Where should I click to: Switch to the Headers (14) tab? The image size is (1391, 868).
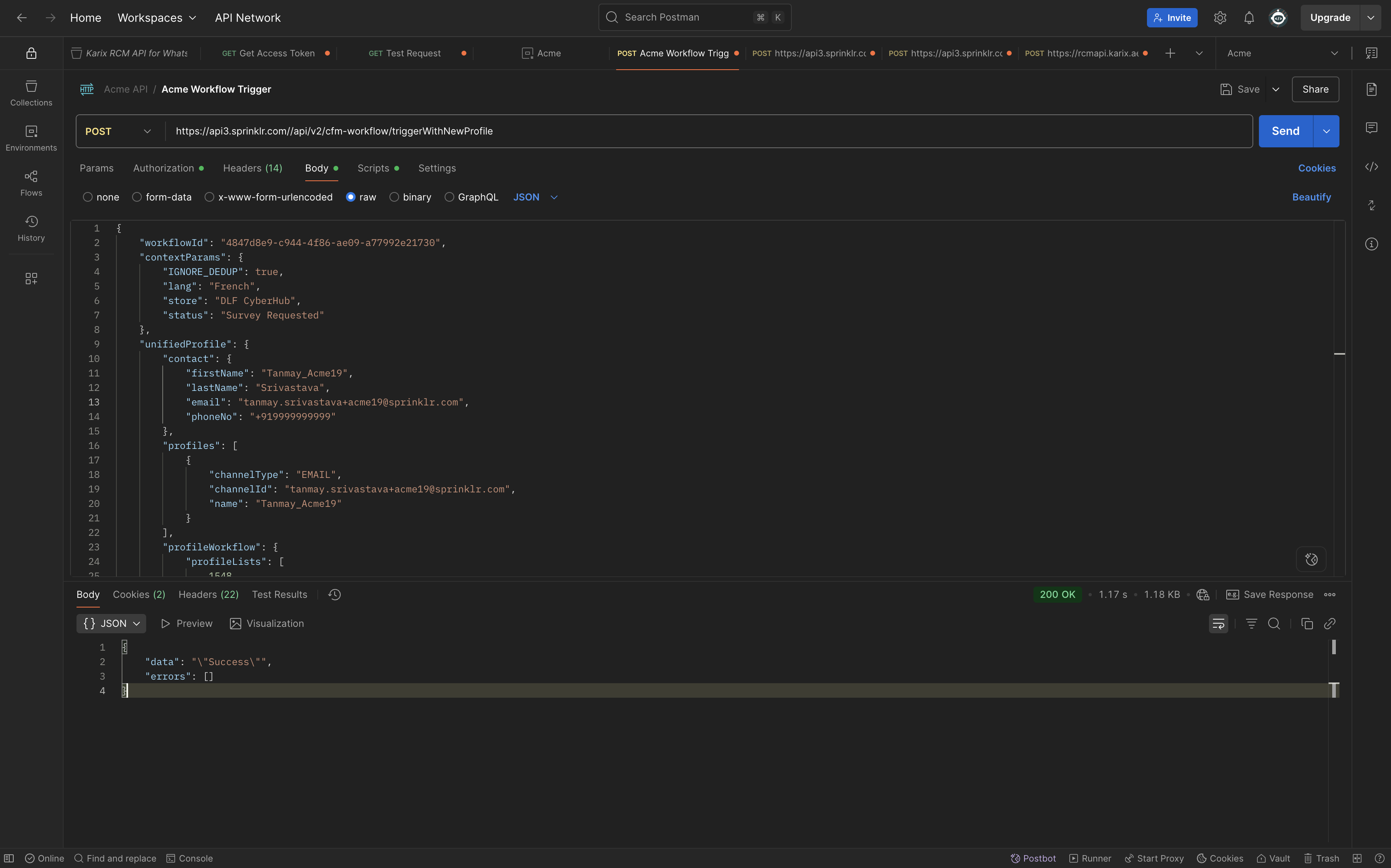pos(253,168)
